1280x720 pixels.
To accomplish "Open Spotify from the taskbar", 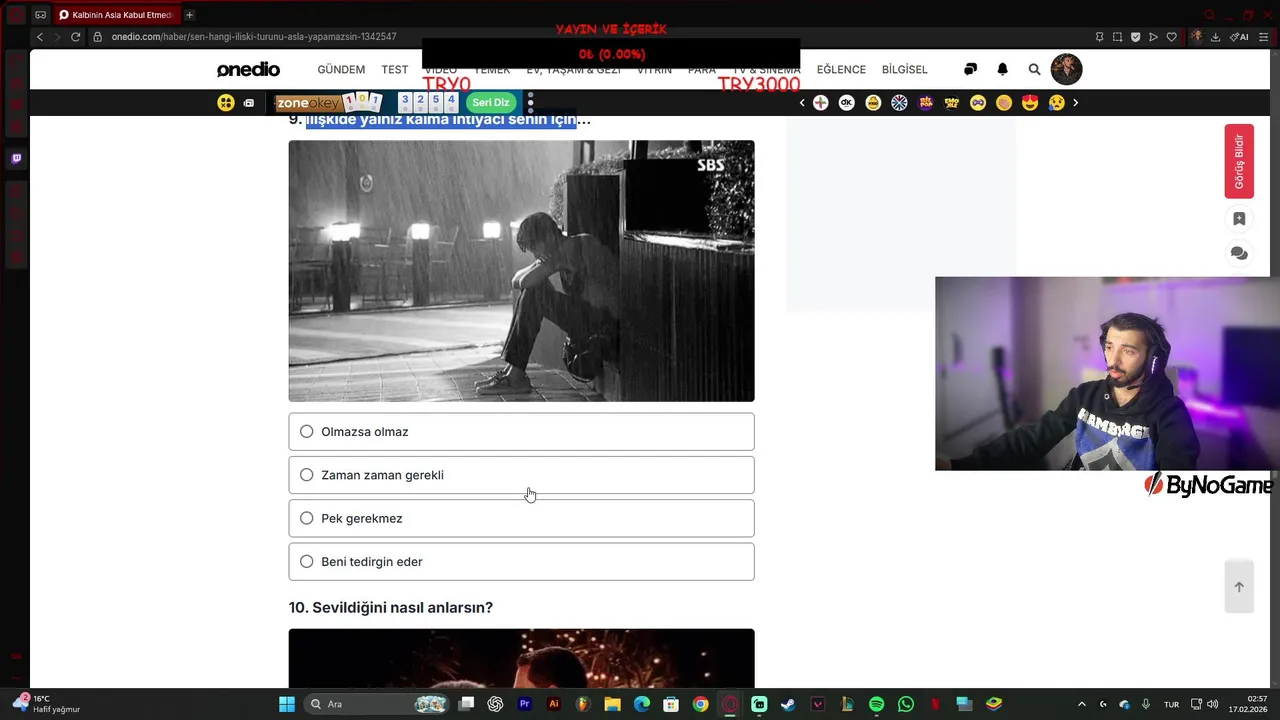I will coord(877,704).
